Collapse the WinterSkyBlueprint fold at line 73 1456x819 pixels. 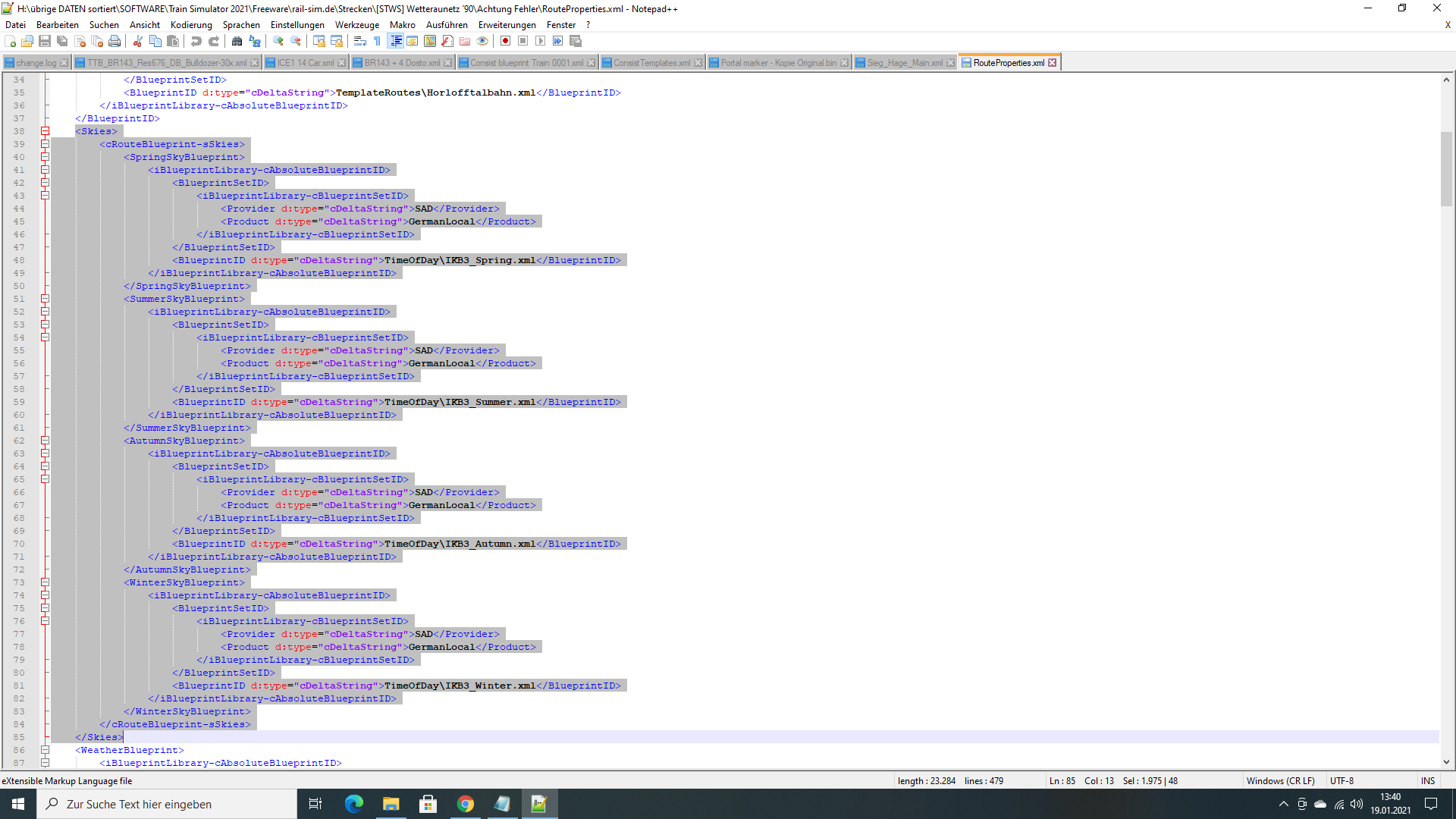(x=45, y=582)
